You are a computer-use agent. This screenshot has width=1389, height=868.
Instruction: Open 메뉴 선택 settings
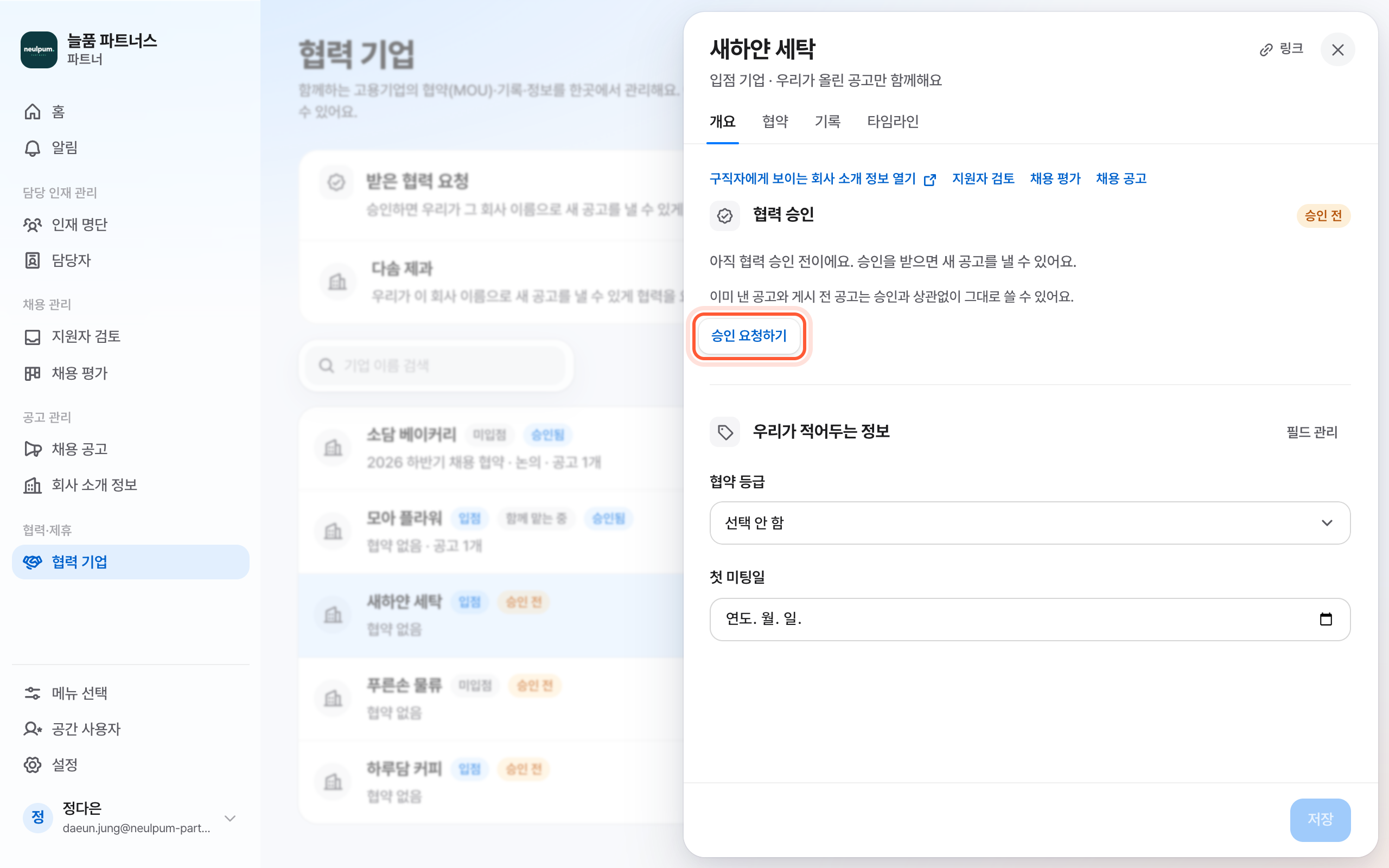130,693
